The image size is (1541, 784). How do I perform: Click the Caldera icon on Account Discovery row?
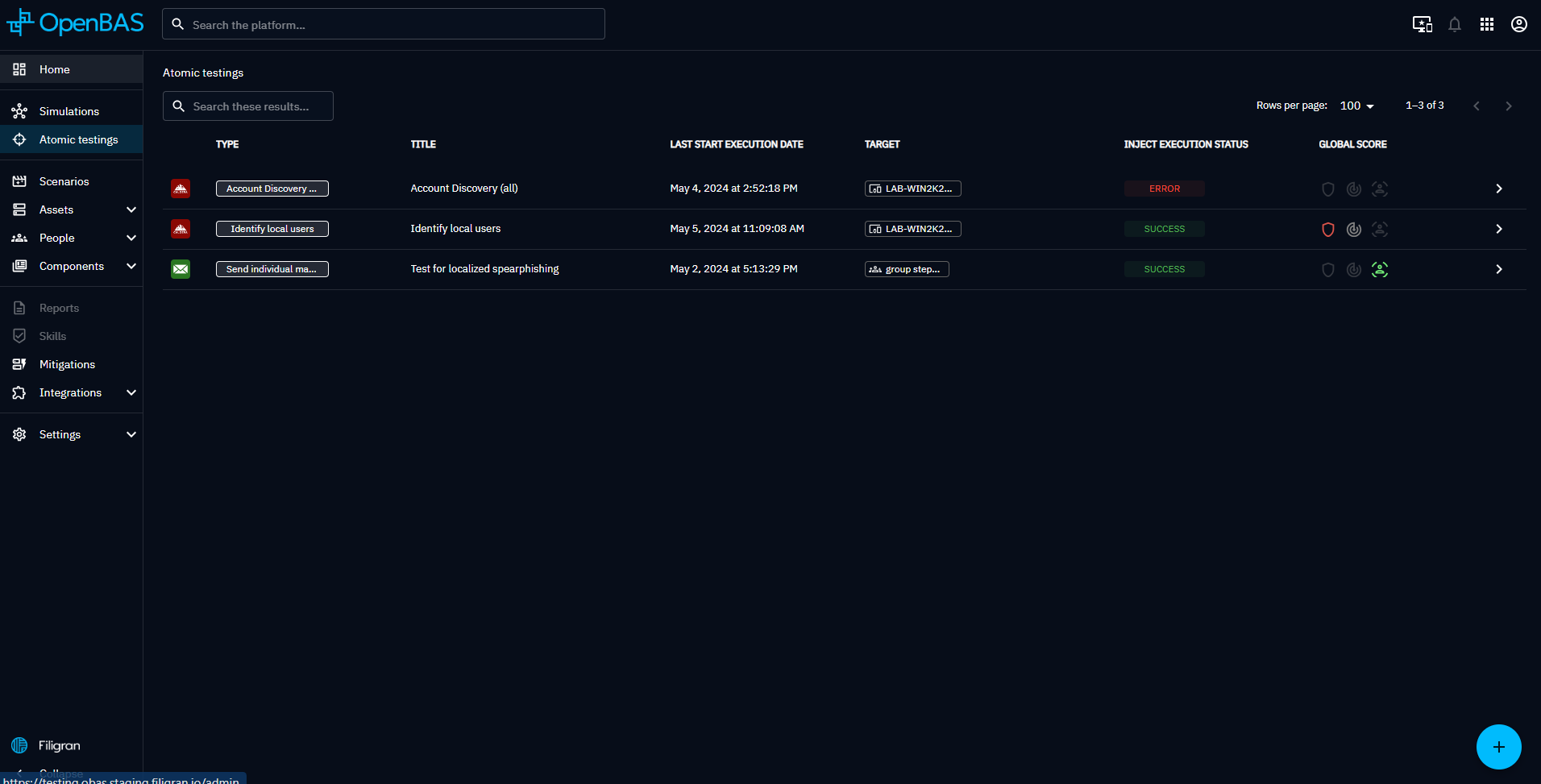(x=181, y=189)
